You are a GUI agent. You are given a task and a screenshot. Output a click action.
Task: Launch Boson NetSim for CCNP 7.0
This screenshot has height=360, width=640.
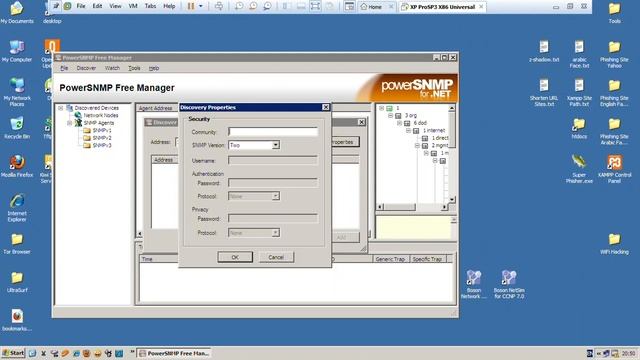click(509, 284)
